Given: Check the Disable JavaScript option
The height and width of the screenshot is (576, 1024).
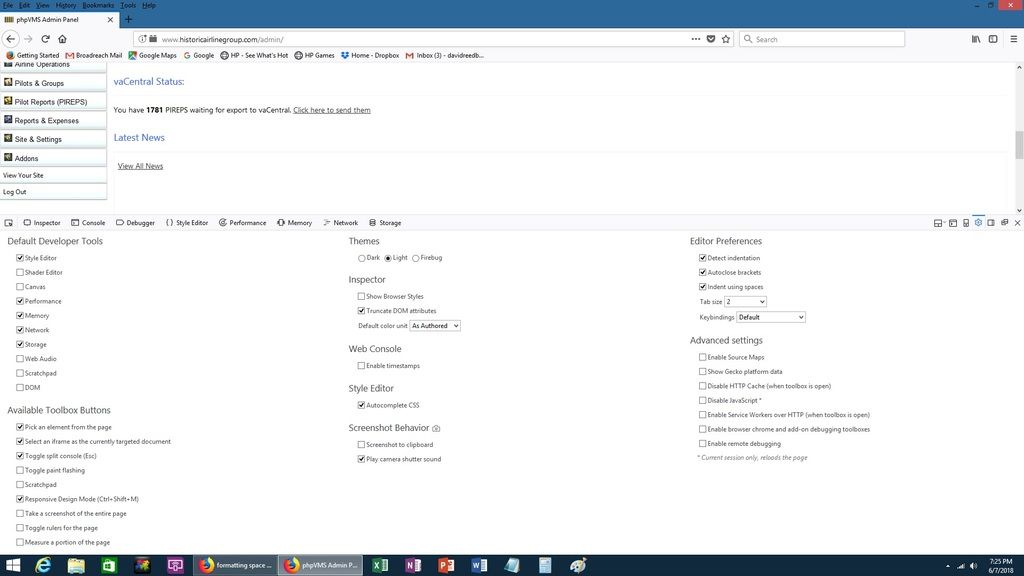Looking at the screenshot, I should coord(703,400).
